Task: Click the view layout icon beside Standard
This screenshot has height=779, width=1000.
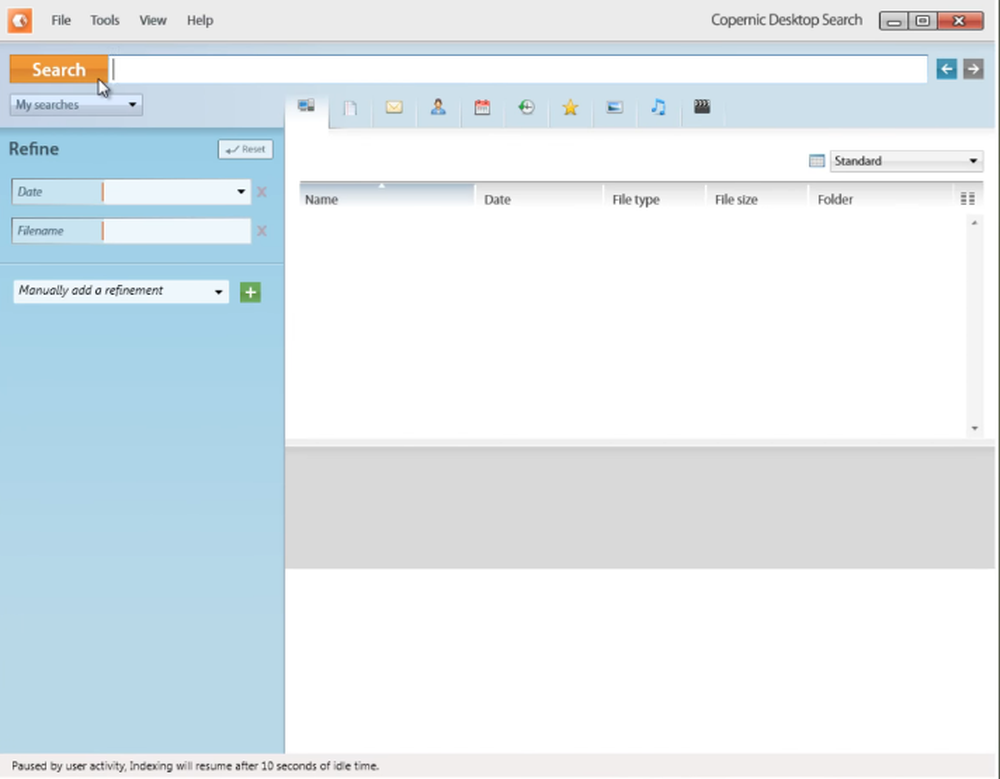Action: [x=816, y=161]
